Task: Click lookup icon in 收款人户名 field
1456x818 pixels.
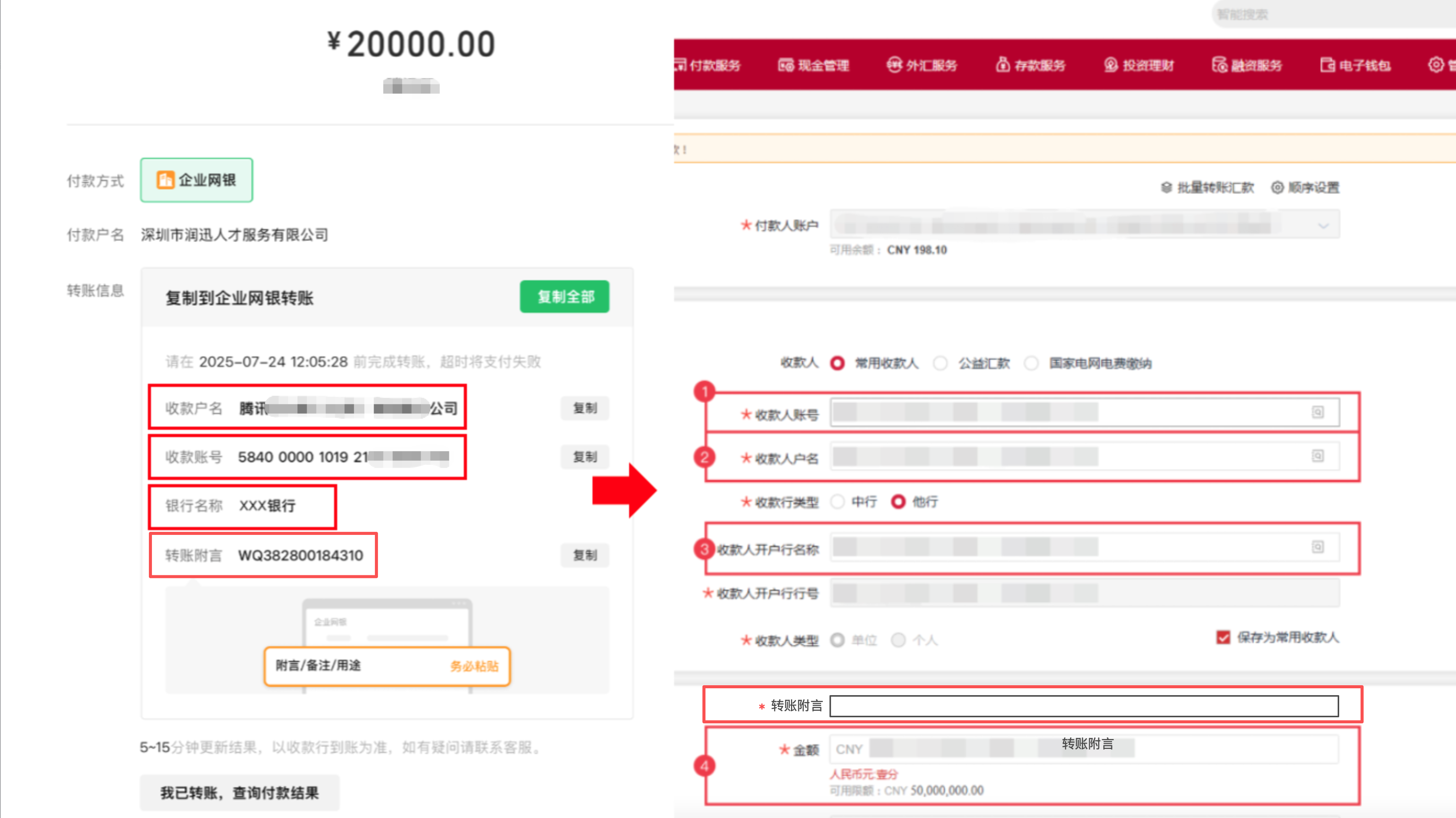Action: pos(1317,456)
